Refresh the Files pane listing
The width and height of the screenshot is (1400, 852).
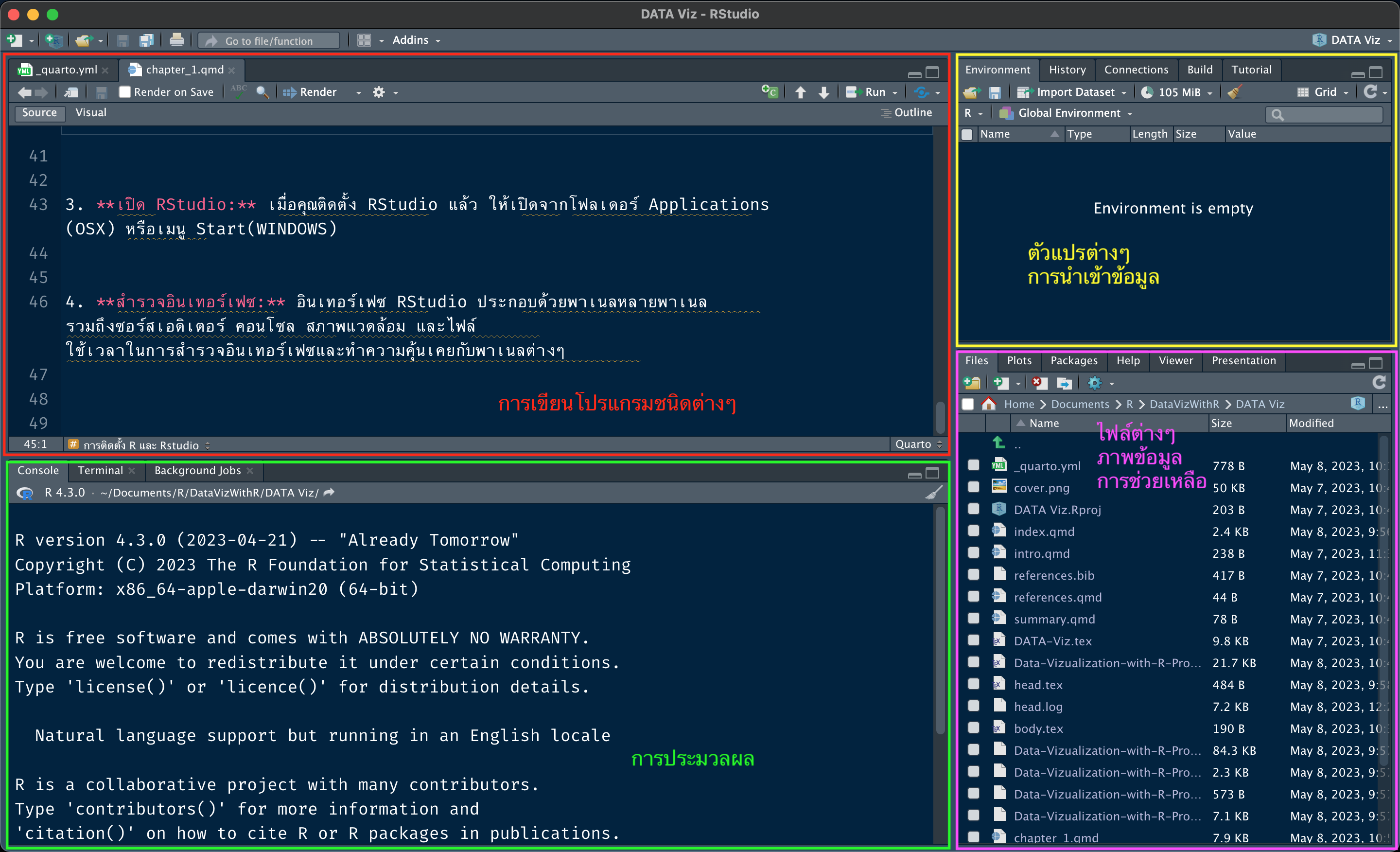[1380, 383]
